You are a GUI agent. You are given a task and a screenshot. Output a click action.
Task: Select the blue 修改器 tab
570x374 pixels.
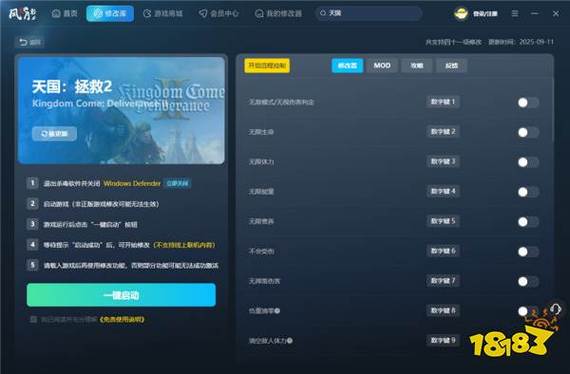[347, 65]
